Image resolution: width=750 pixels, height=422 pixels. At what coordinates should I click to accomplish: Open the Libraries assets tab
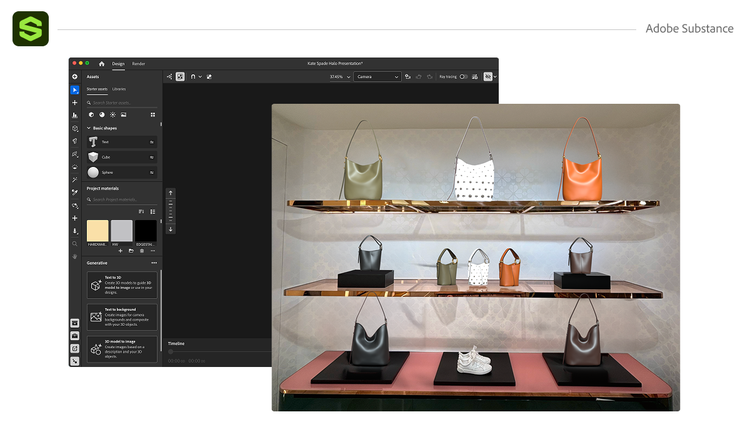point(119,89)
